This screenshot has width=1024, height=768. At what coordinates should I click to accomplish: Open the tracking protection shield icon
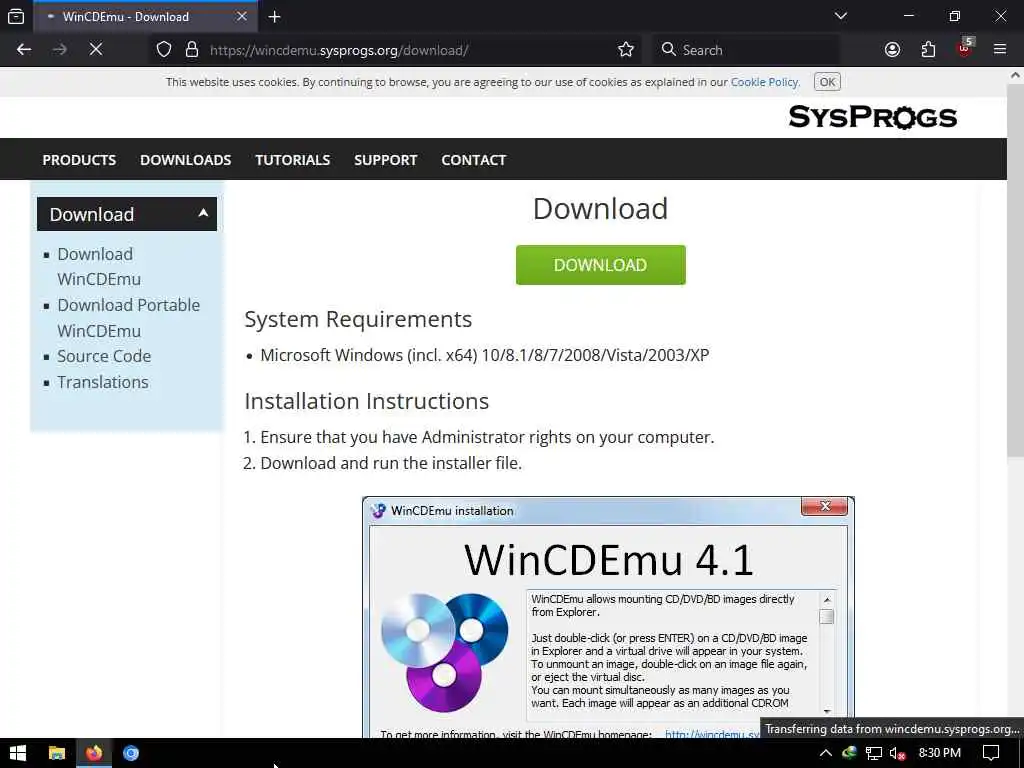click(164, 50)
